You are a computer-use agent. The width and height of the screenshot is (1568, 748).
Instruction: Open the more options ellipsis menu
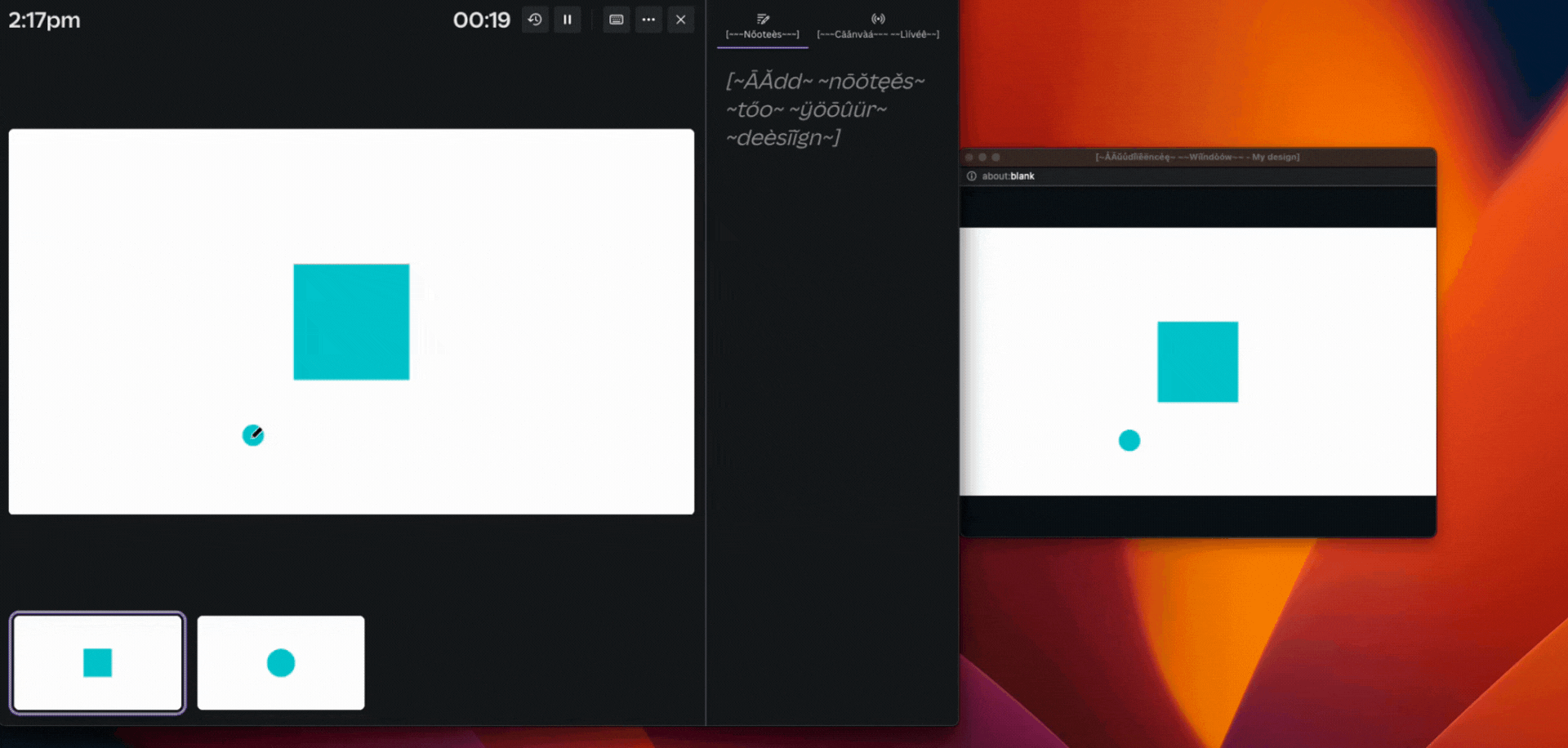click(648, 20)
